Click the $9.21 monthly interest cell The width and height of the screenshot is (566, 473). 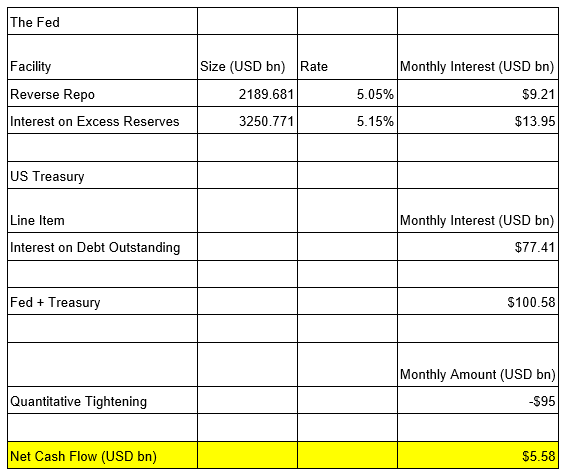point(478,94)
